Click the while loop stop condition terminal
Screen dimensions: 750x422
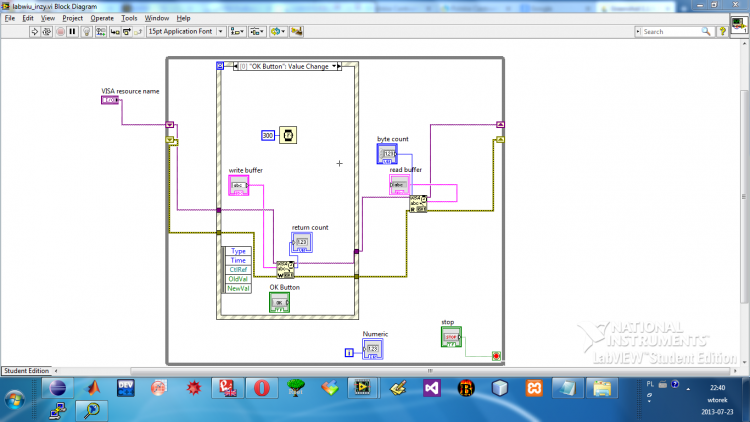[496, 356]
